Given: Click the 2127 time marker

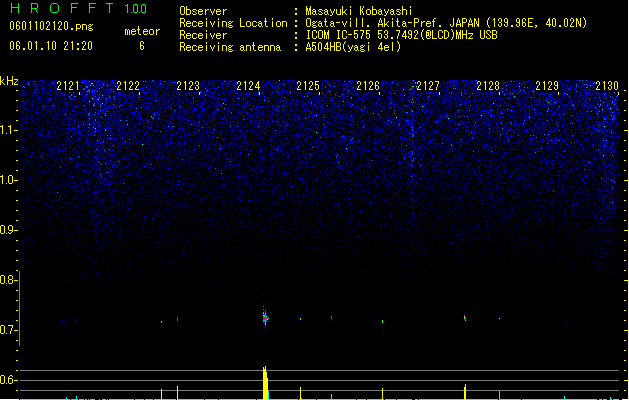Looking at the screenshot, I should (x=428, y=86).
